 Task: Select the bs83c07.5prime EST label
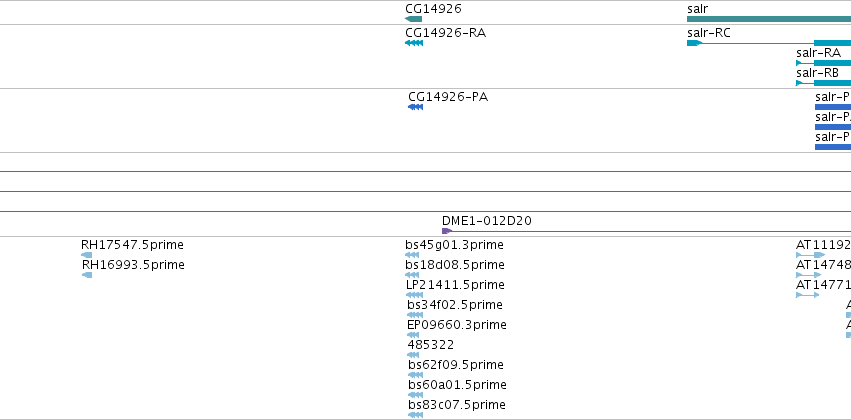457,405
